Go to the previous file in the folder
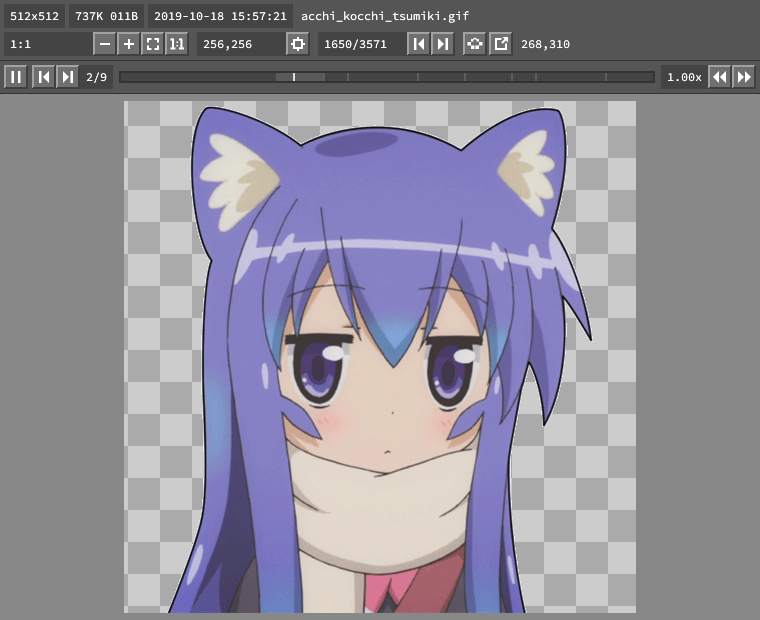This screenshot has height=620, width=760. coord(419,44)
